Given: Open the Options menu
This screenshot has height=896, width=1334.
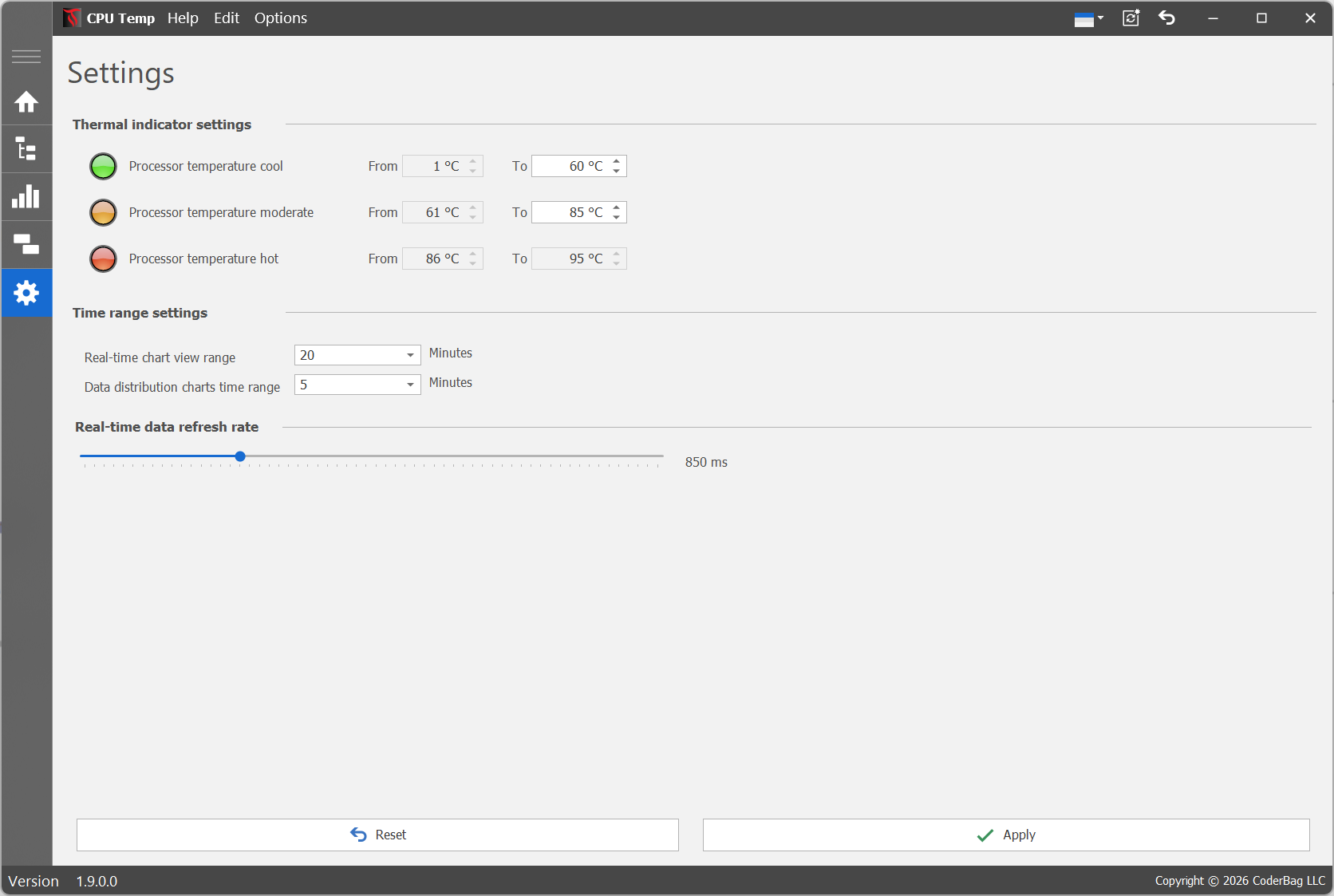Looking at the screenshot, I should [x=280, y=18].
